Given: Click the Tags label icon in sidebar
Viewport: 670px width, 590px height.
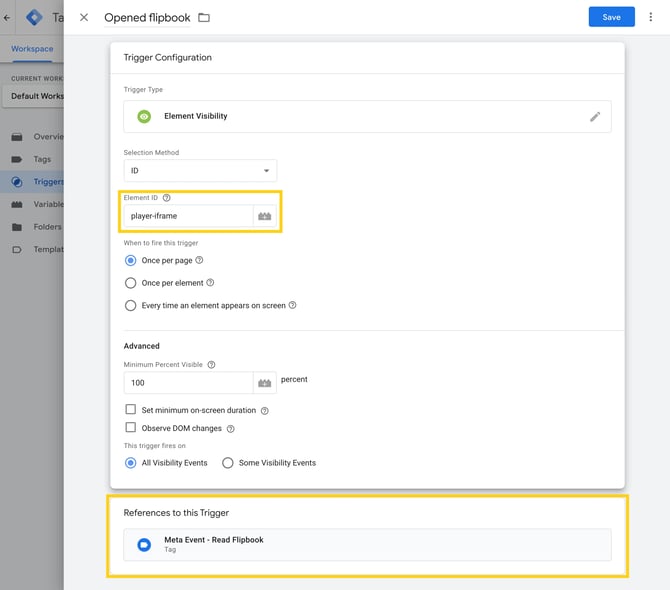Looking at the screenshot, I should pos(17,159).
